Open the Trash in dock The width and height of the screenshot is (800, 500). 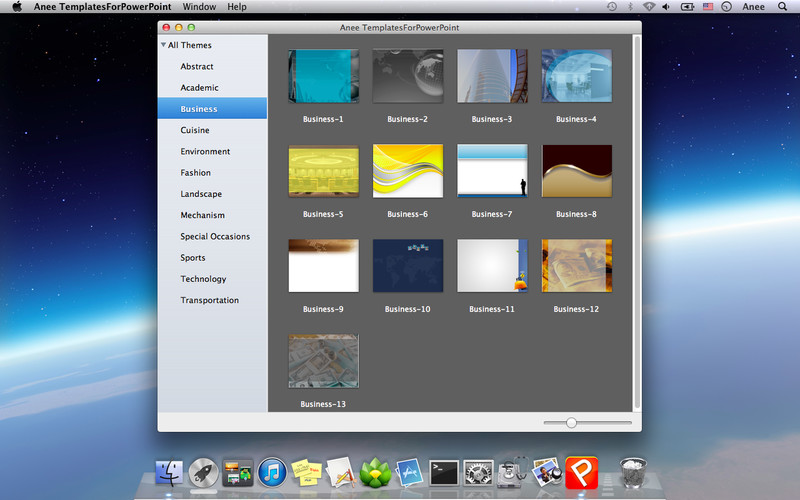pyautogui.click(x=633, y=472)
